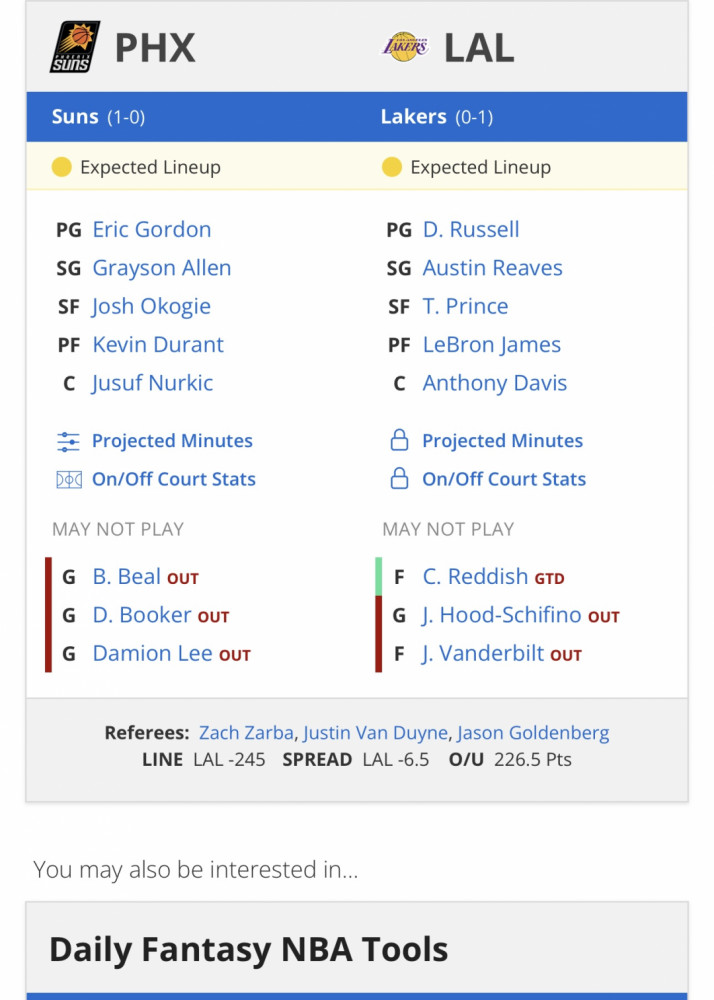Click the Suns On/Off Court Stats court icon

point(69,480)
